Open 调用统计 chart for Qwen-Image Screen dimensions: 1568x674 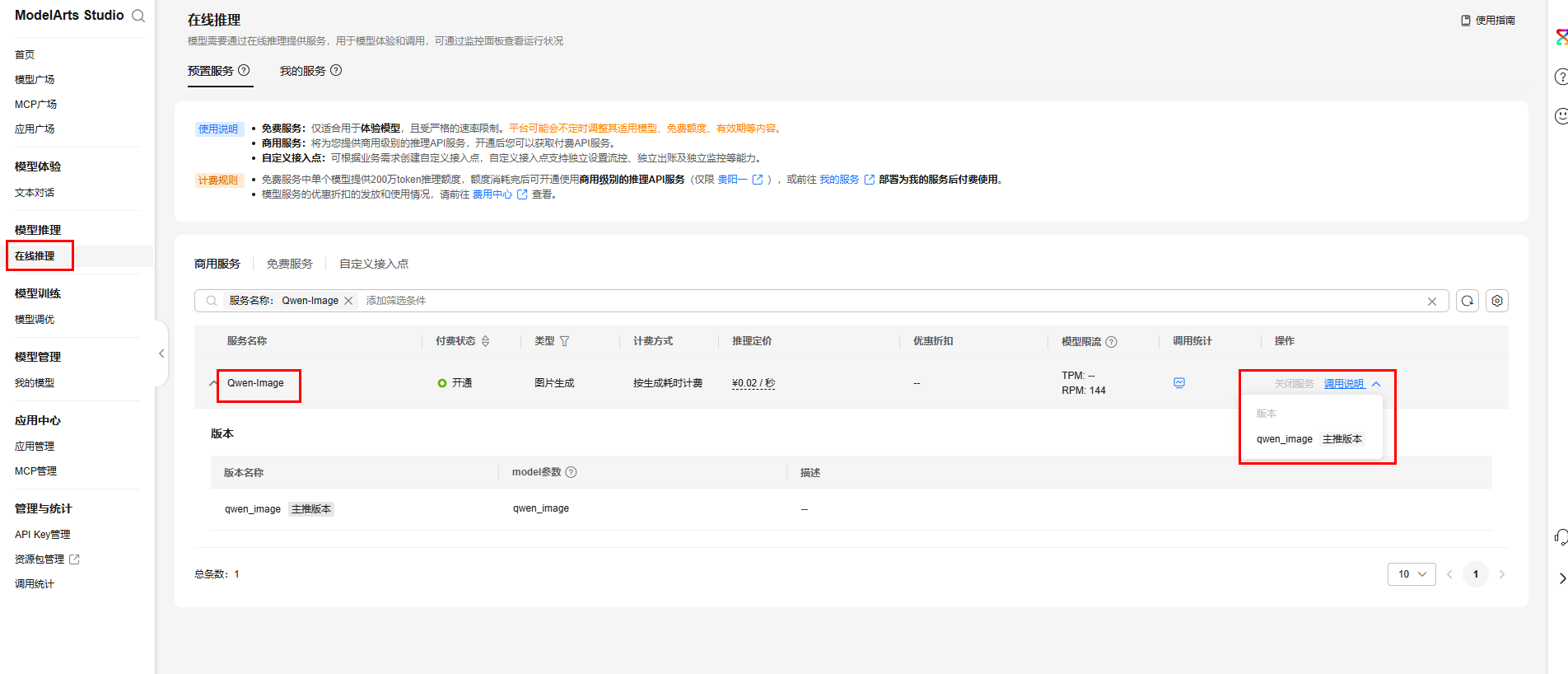point(1179,383)
